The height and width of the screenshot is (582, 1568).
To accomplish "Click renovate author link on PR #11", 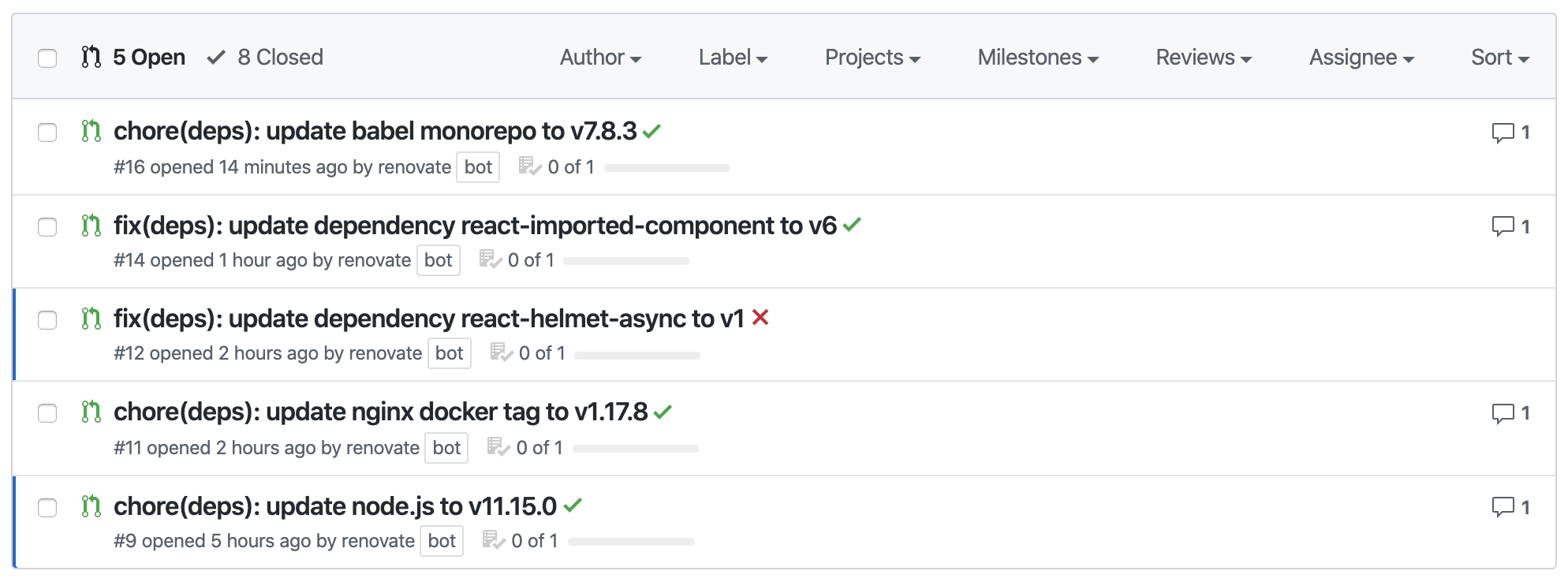I will [x=382, y=448].
